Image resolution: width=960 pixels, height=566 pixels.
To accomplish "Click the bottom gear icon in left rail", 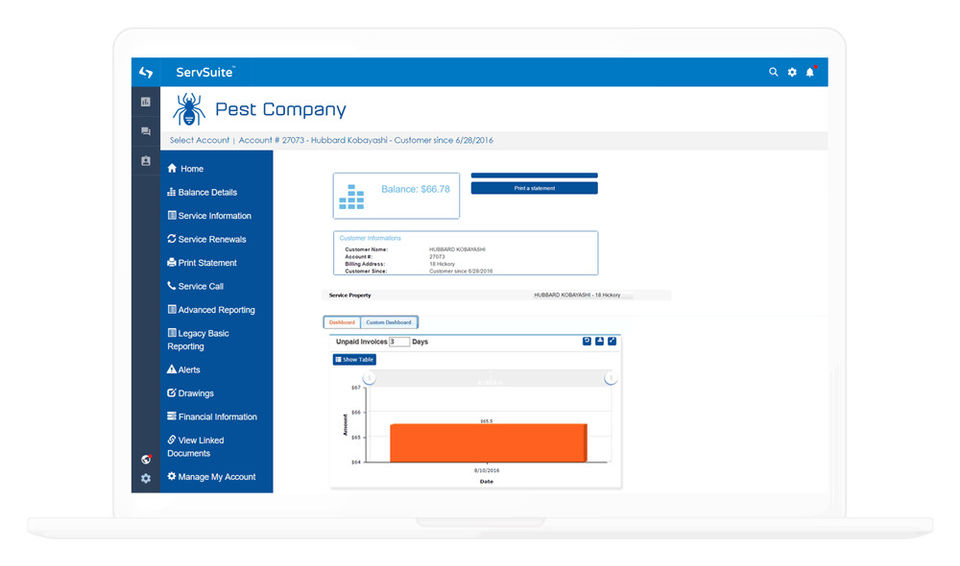I will [146, 478].
